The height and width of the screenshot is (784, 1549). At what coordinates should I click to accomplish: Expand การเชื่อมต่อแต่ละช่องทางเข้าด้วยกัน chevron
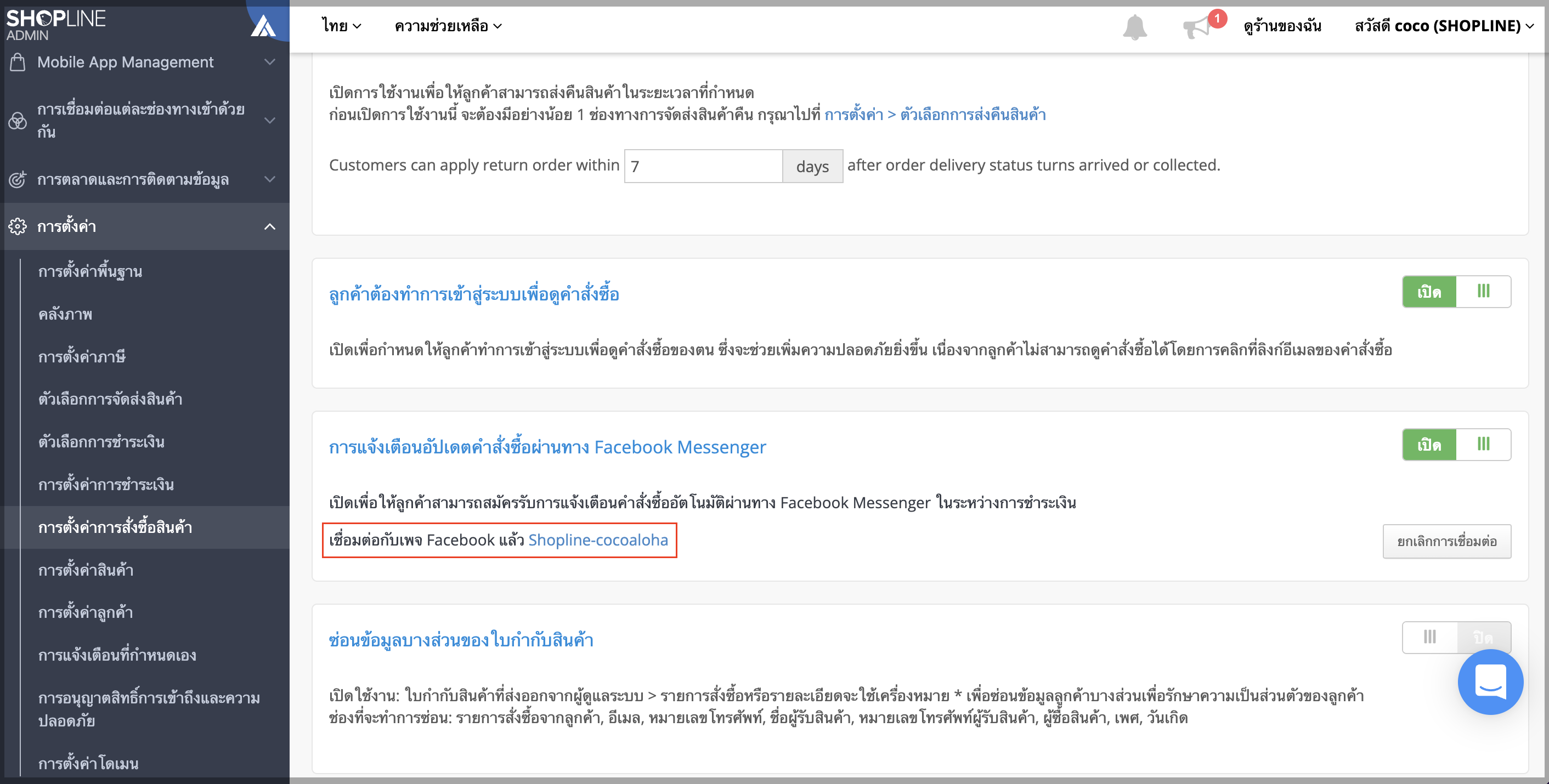[x=270, y=120]
